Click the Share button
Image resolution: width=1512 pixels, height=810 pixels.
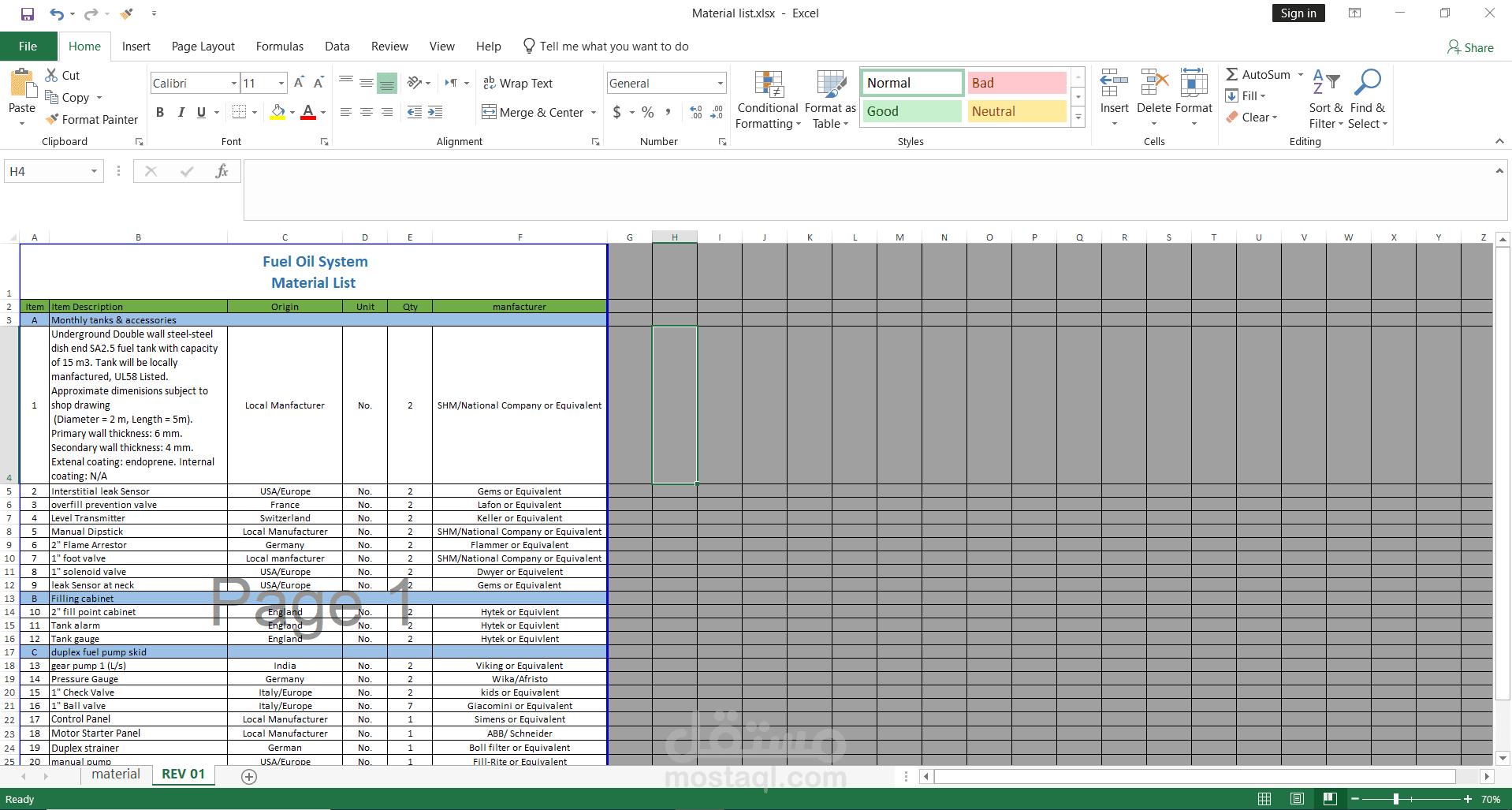[x=1471, y=47]
